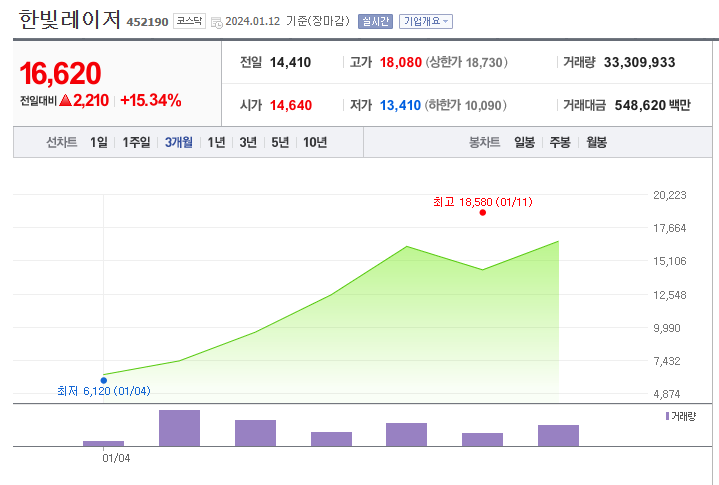Screen dimensions: 719x485
Task: Switch to 주봉 weekly candle chart
Action: (x=560, y=143)
